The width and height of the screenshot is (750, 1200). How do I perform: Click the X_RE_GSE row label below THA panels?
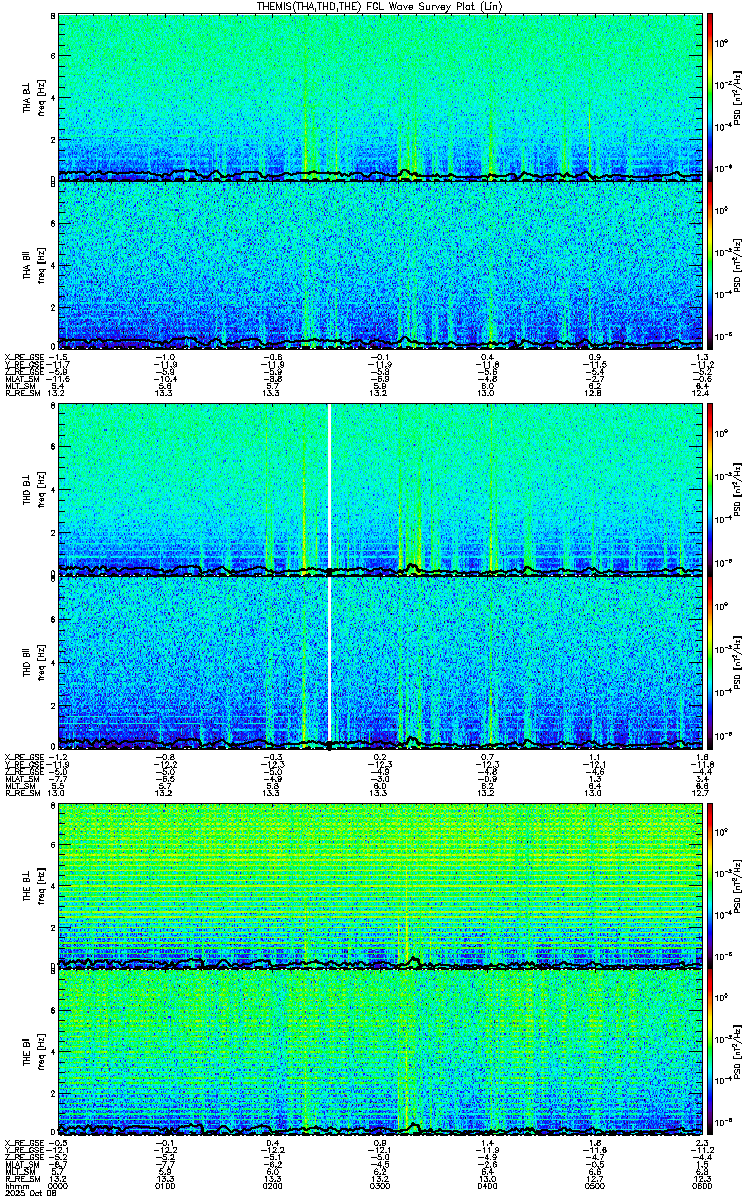click(x=22, y=358)
